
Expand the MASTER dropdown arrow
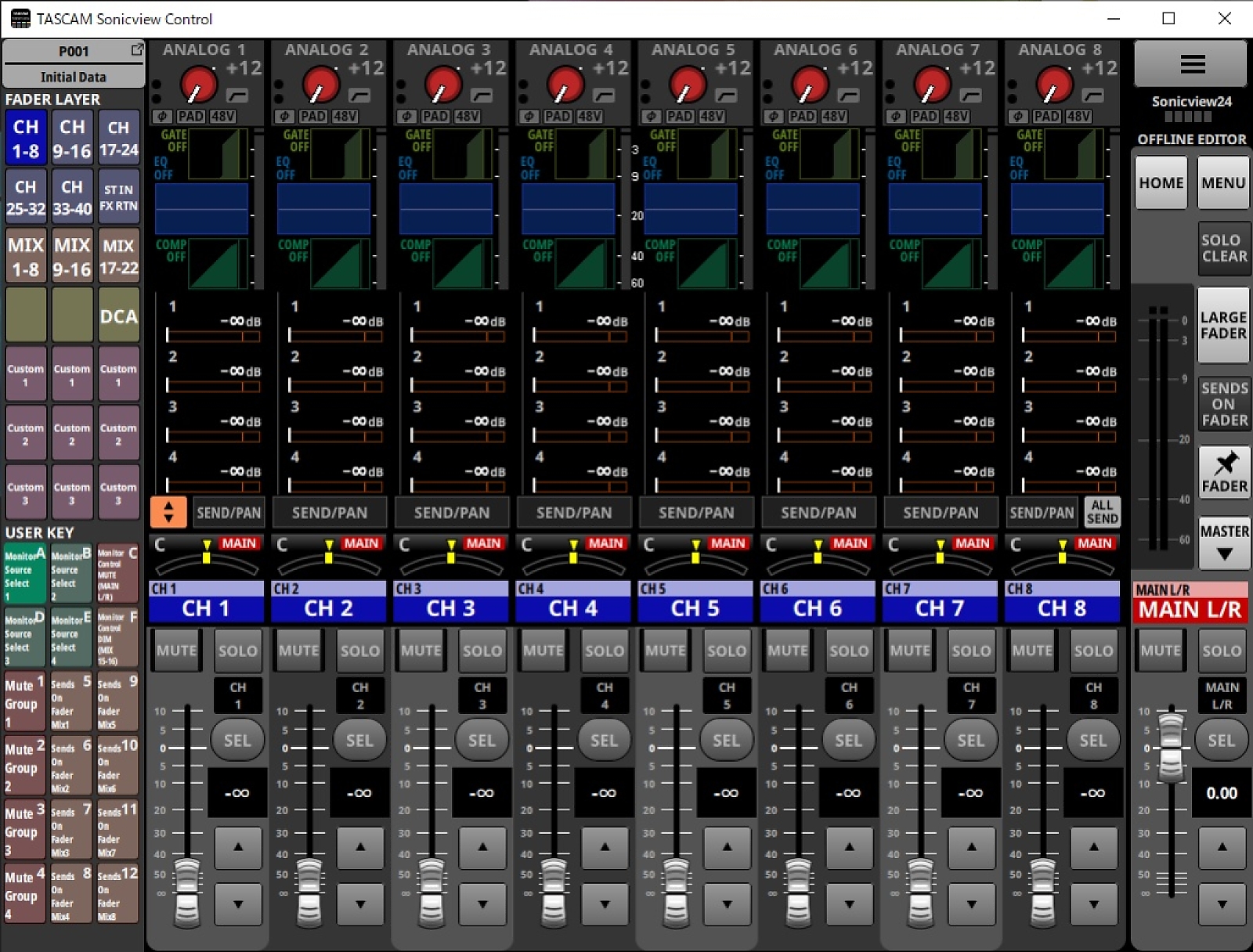[x=1224, y=554]
